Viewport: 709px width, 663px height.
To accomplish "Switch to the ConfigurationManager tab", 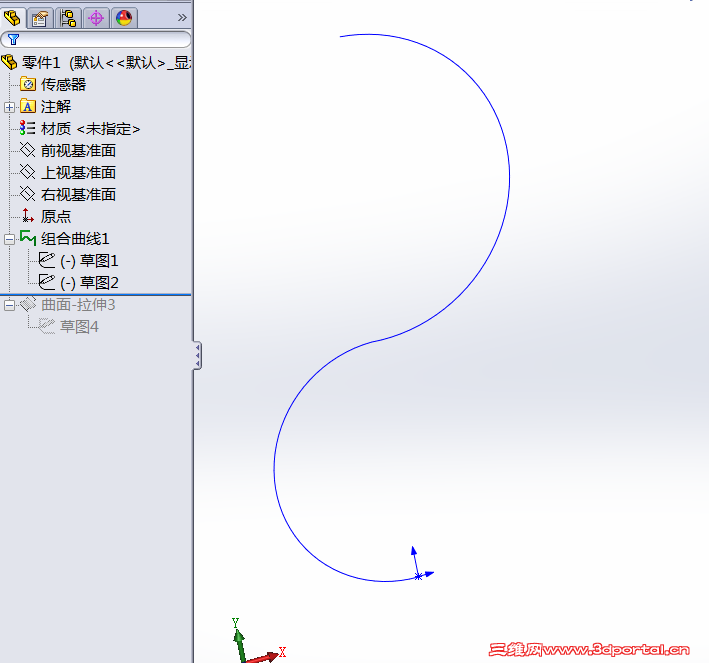I will point(68,18).
